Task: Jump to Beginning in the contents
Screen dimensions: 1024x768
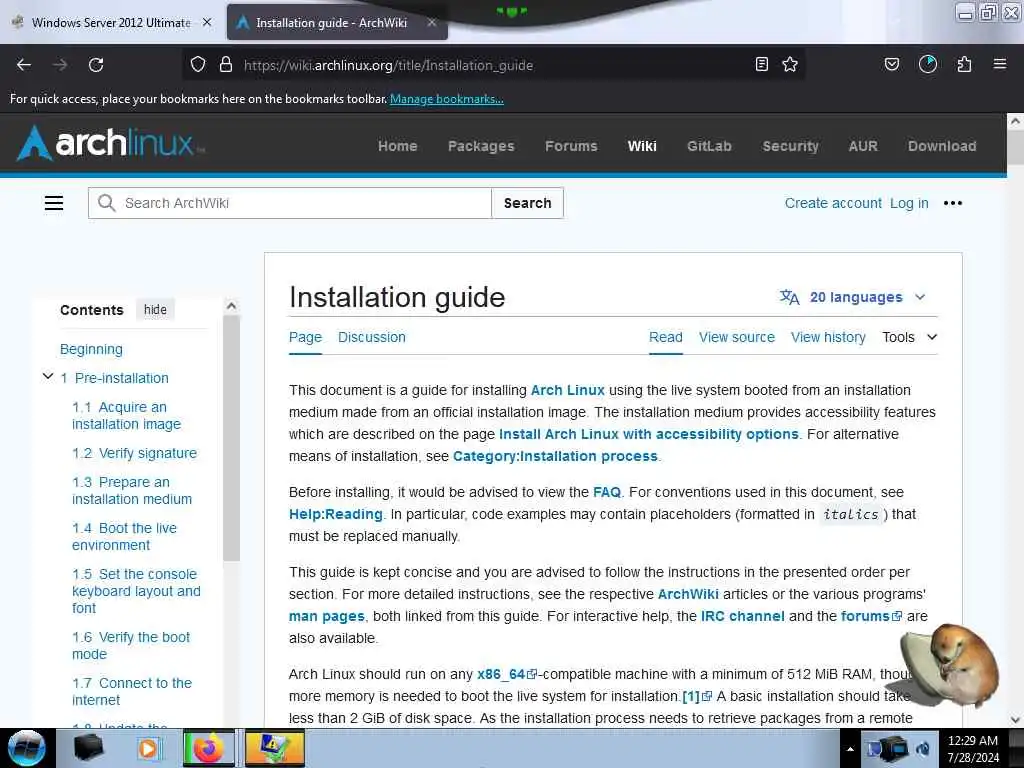Action: (x=91, y=349)
